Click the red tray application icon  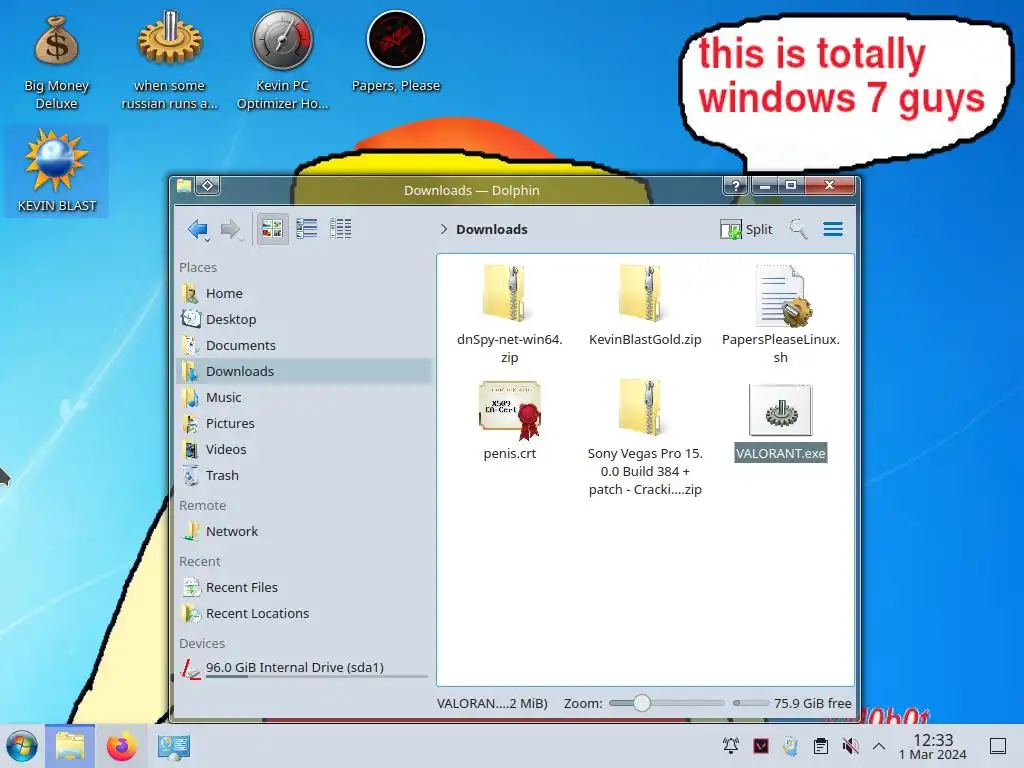click(x=761, y=746)
